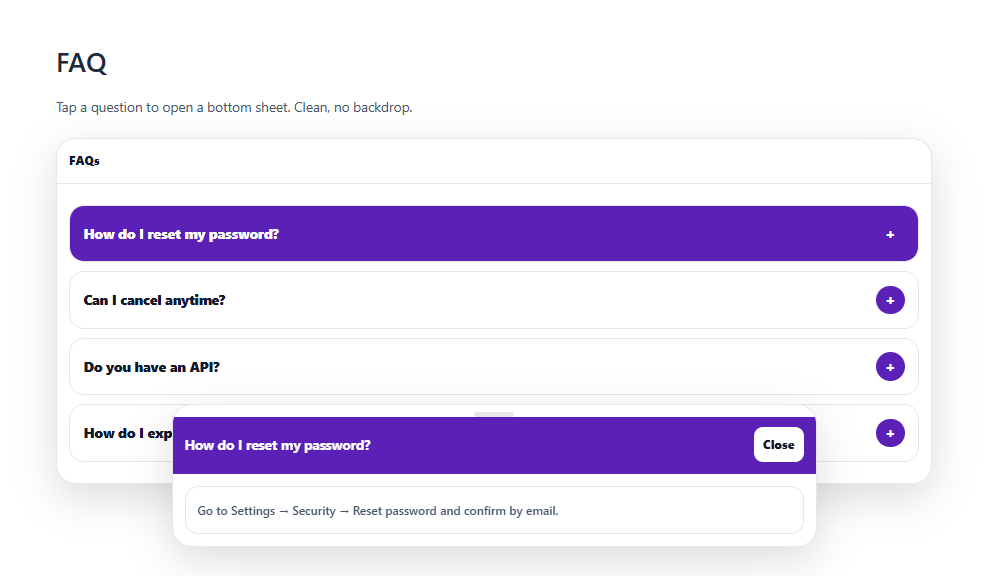
Task: Click the purple header bar of bottom sheet
Action: pos(560,445)
